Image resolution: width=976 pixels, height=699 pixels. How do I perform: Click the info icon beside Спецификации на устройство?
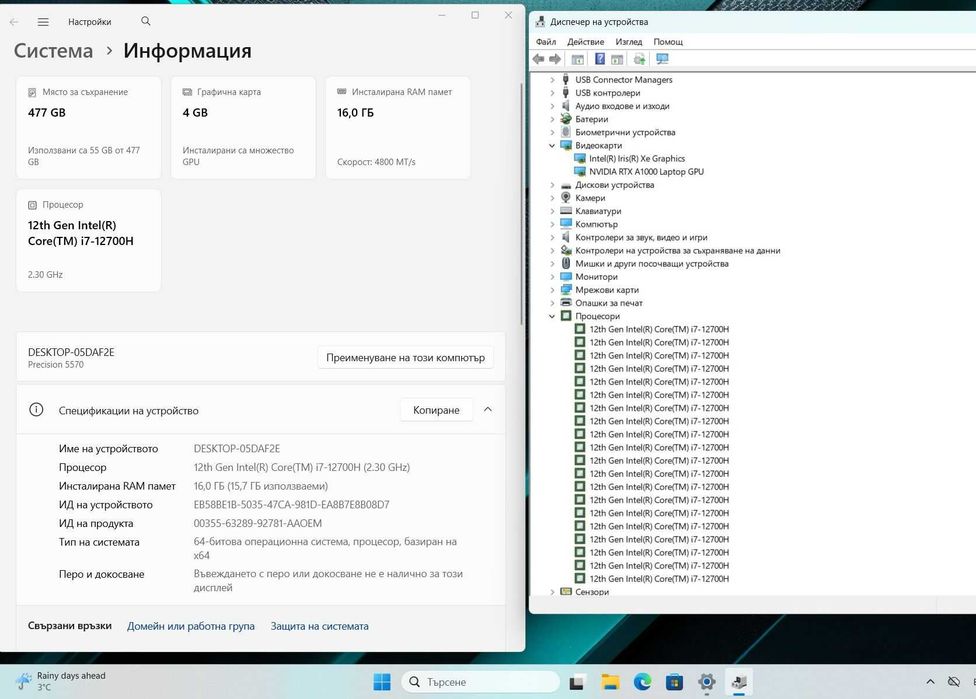click(x=36, y=410)
